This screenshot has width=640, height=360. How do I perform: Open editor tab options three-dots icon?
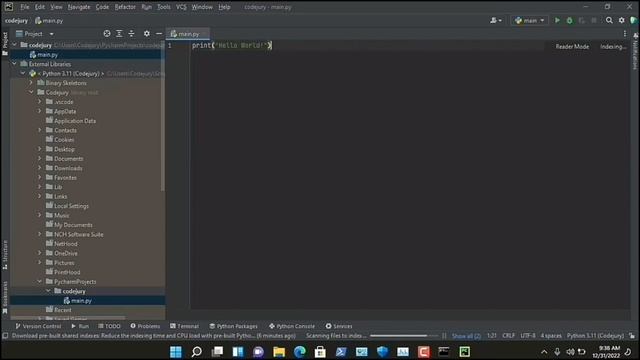click(625, 34)
